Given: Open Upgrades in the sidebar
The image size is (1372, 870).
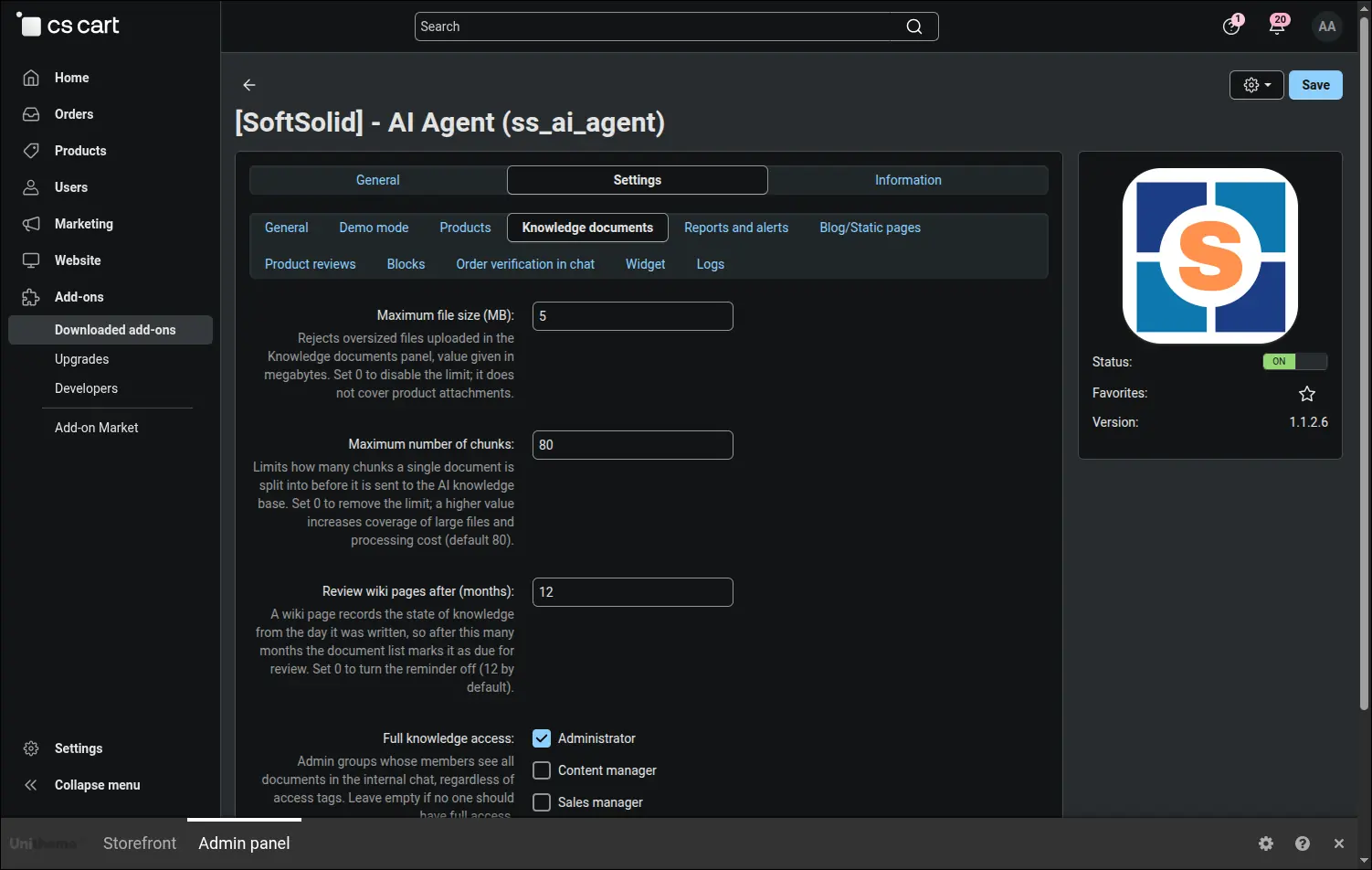Looking at the screenshot, I should point(81,359).
